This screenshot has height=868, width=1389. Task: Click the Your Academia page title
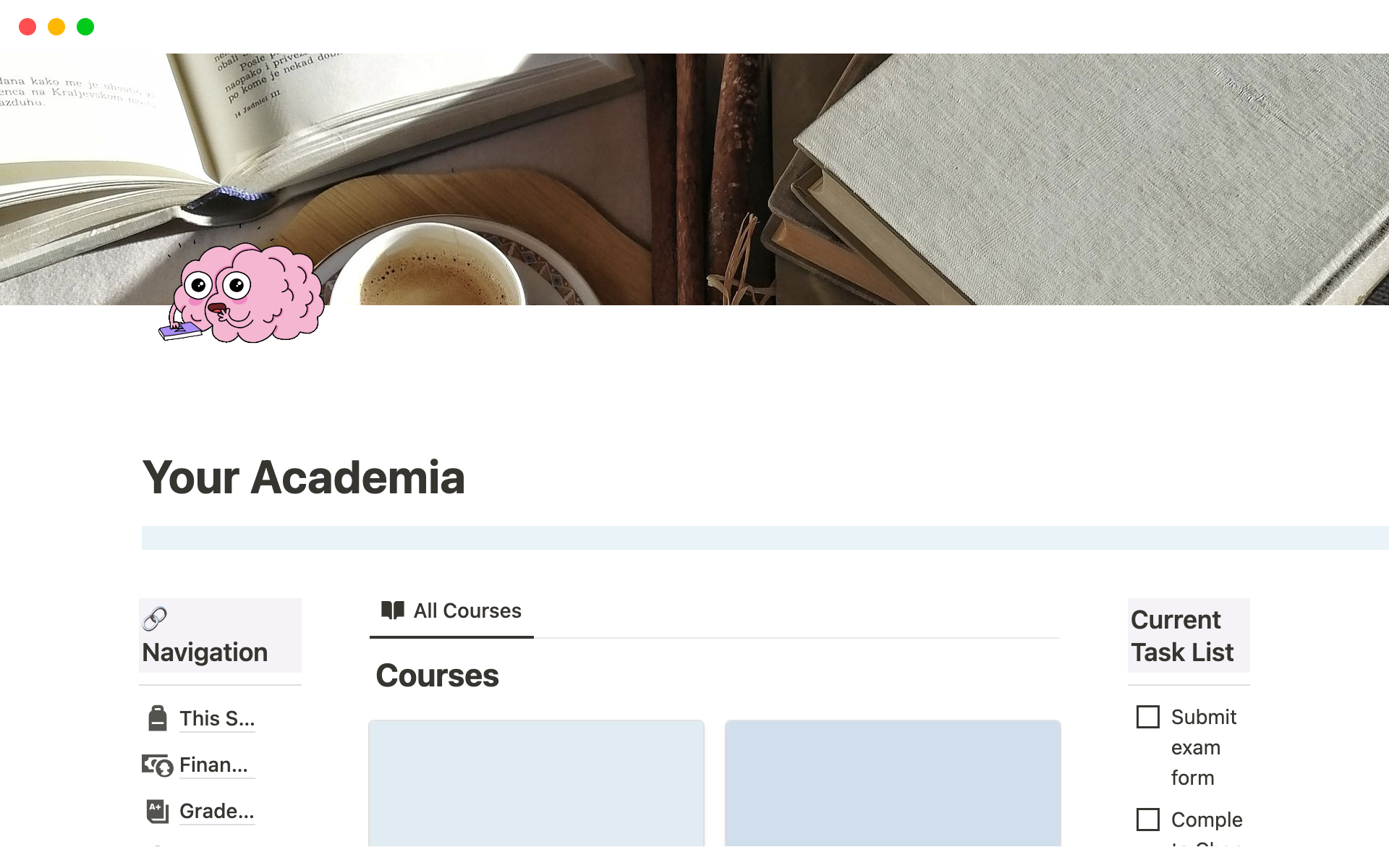tap(304, 477)
